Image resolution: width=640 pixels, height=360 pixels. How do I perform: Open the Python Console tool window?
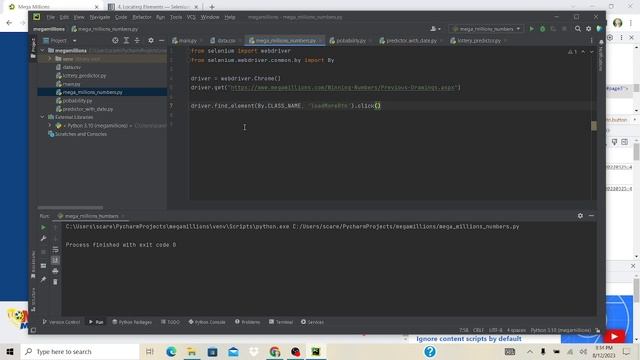pyautogui.click(x=207, y=322)
